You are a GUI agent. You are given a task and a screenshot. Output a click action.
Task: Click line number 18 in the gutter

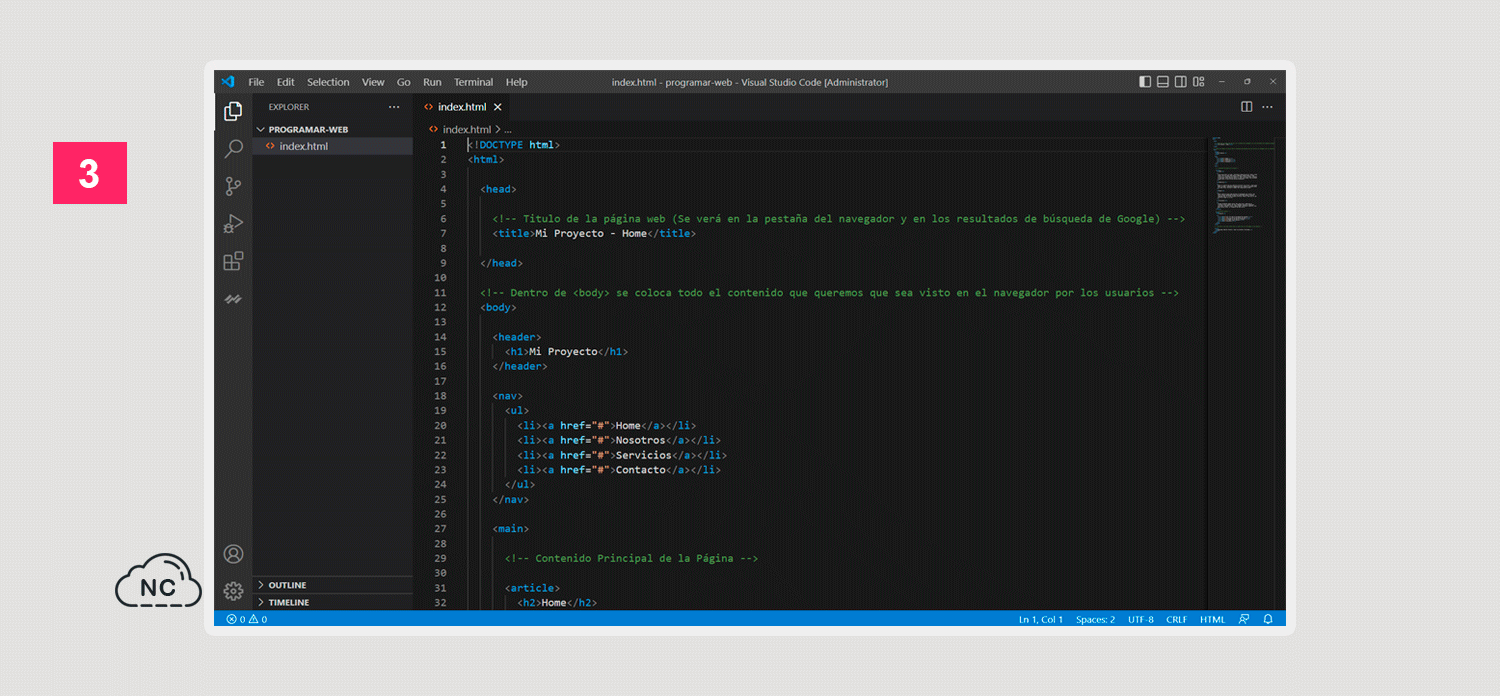tap(441, 396)
